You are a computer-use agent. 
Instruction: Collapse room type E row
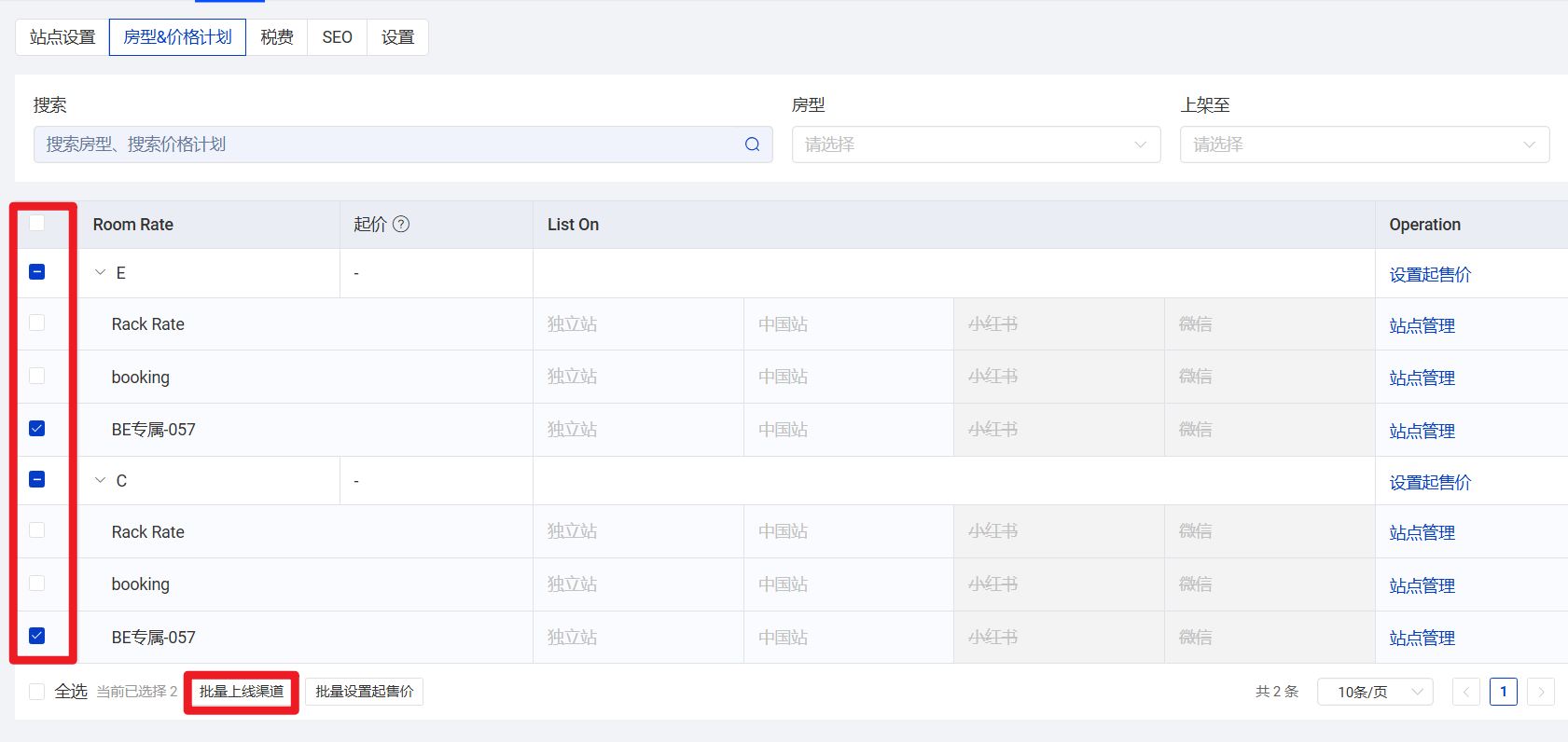pos(101,273)
